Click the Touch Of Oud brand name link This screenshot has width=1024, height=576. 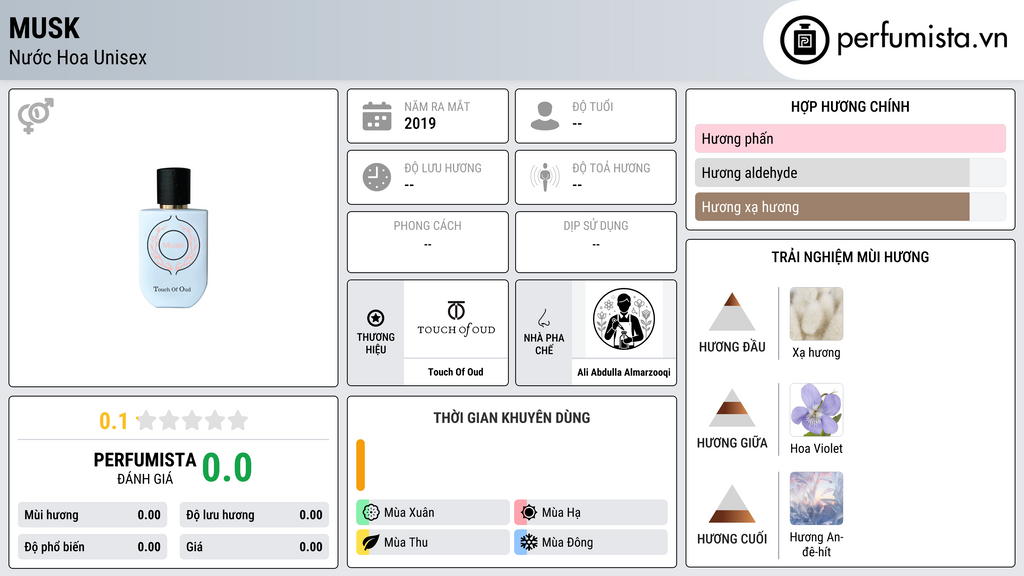456,372
